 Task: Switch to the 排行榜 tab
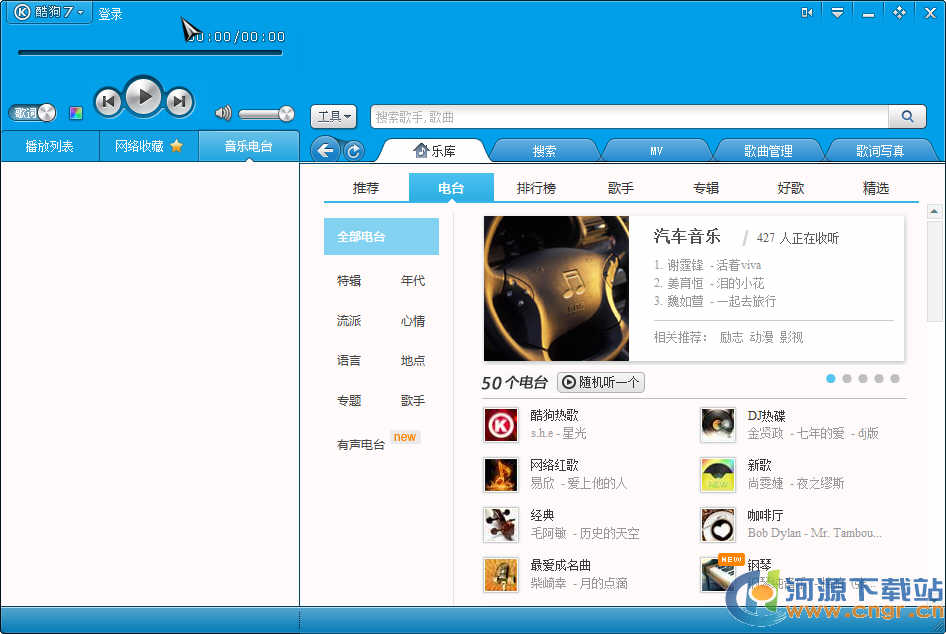coord(536,188)
